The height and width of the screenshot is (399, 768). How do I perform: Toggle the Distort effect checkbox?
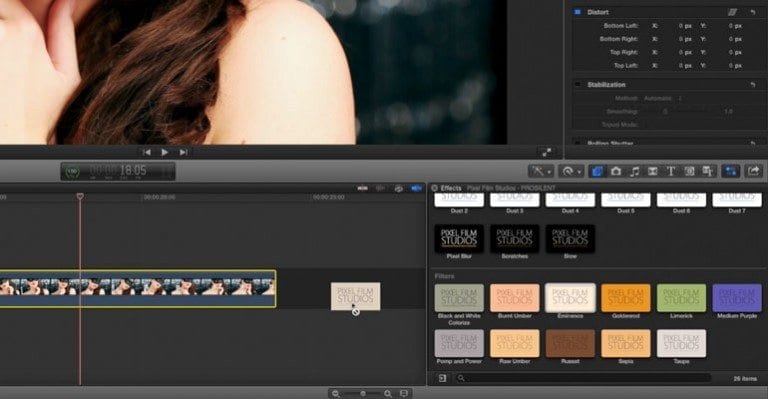pos(577,12)
